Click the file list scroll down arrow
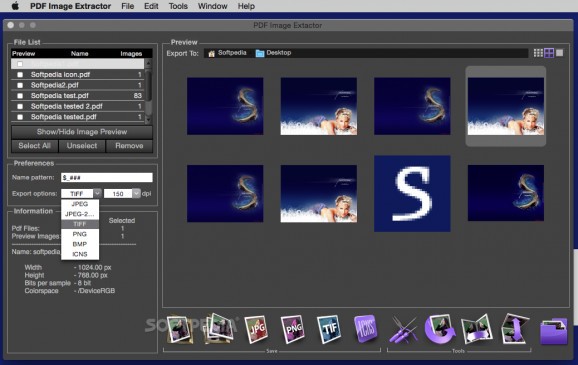Viewport: 578px width, 365px height. click(x=148, y=120)
